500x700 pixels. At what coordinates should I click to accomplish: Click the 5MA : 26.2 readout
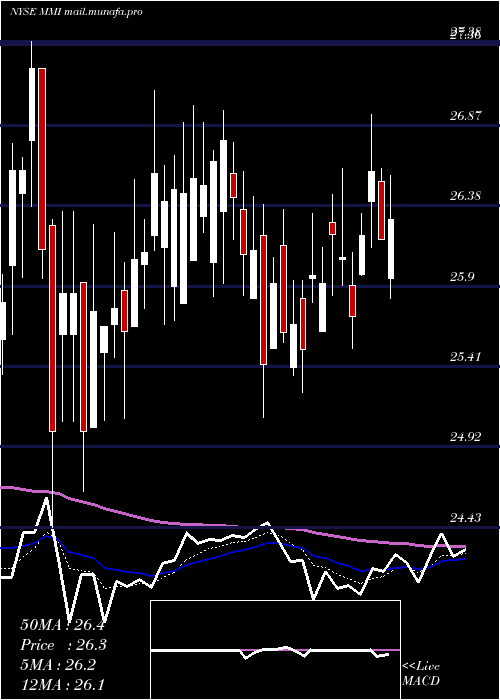(x=58, y=665)
